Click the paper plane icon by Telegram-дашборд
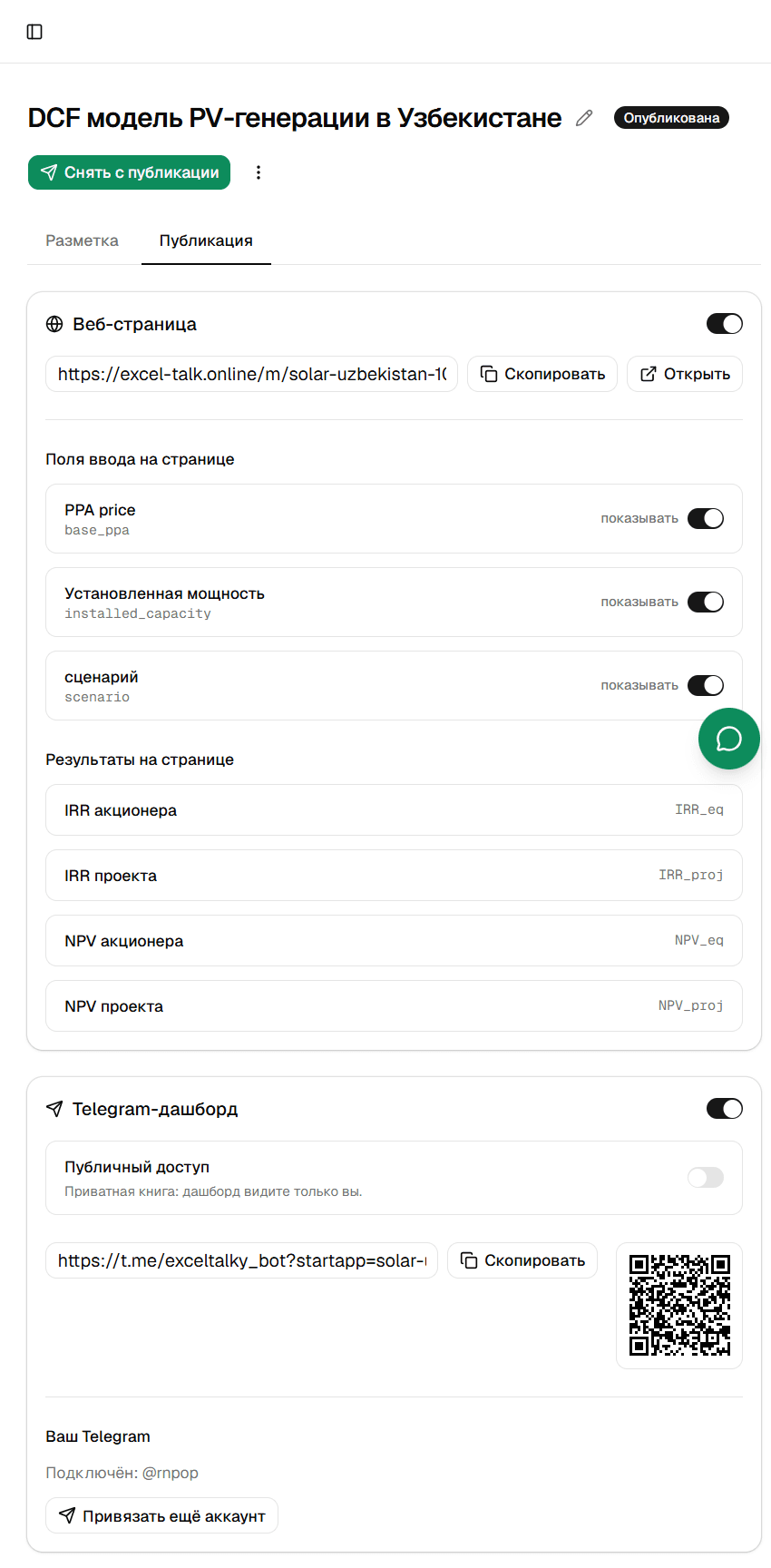This screenshot has width=771, height=1568. click(54, 1109)
